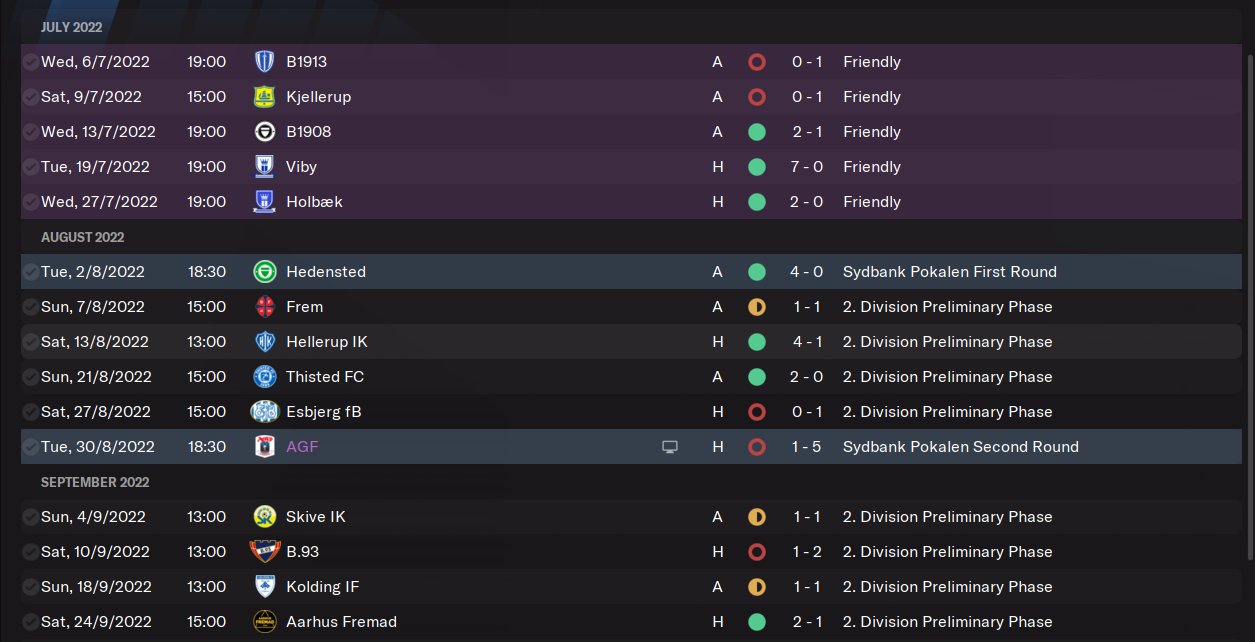The width and height of the screenshot is (1255, 642).
Task: Open the AGF team link
Action: 302,447
